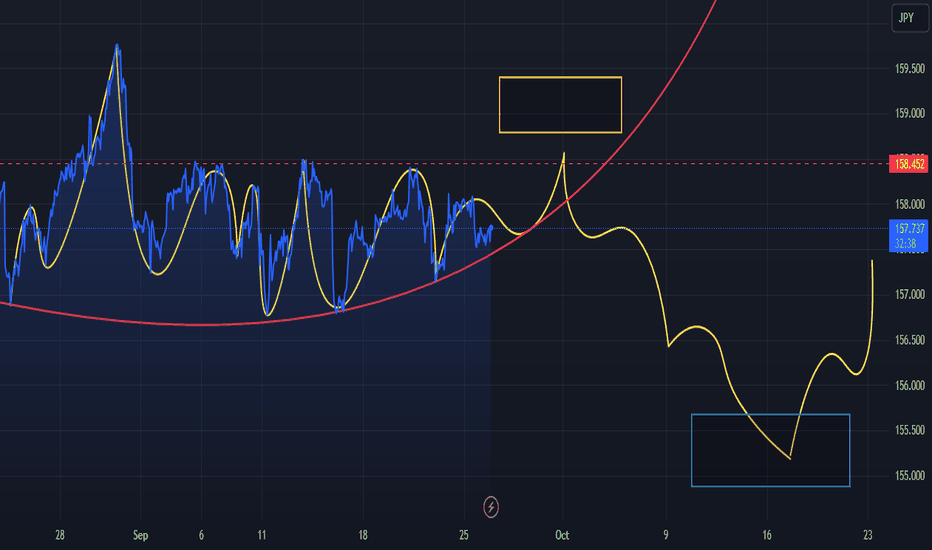Click the 16 date label on time axis

click(x=767, y=535)
